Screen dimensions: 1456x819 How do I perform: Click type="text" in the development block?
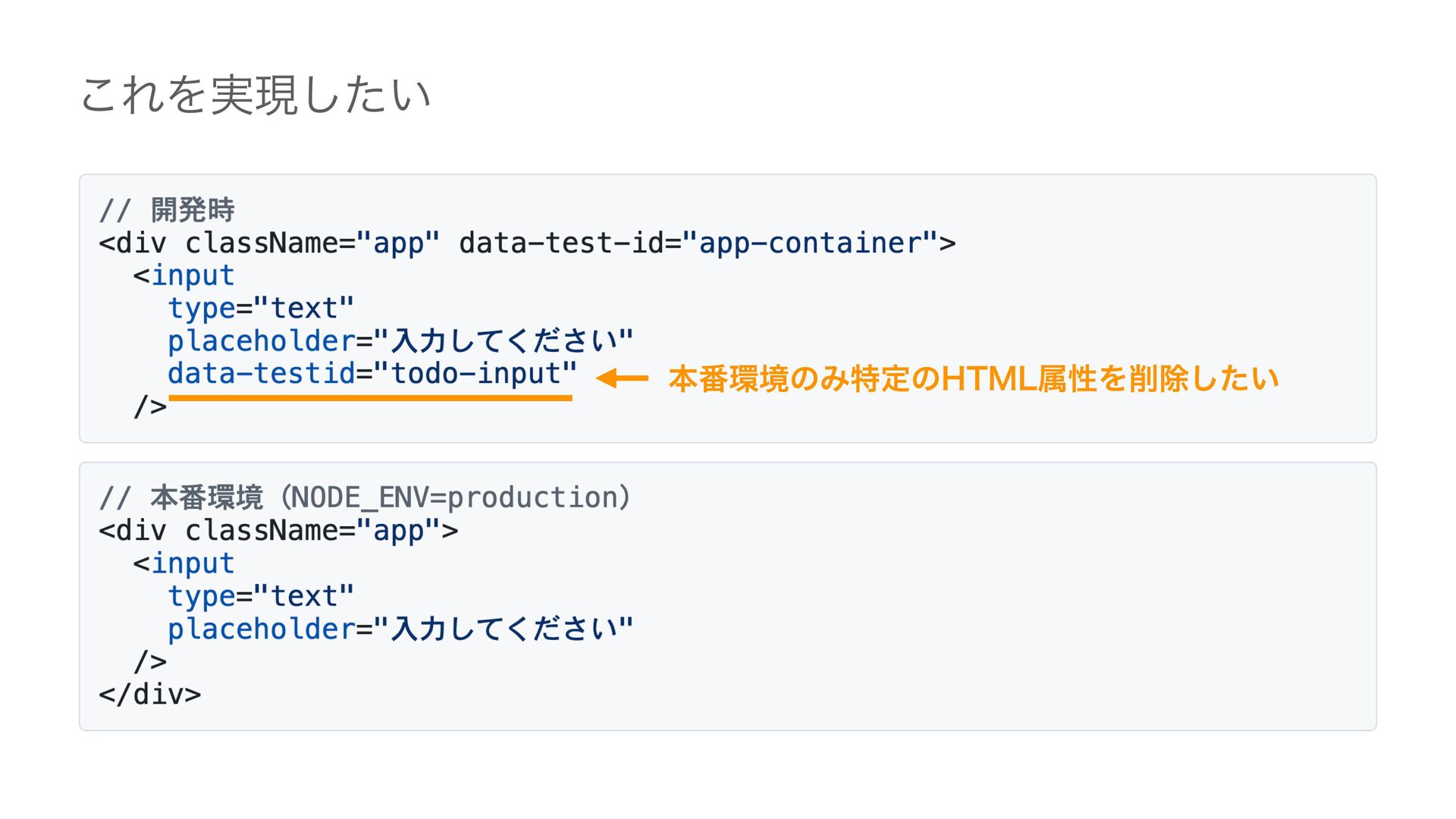point(261,309)
